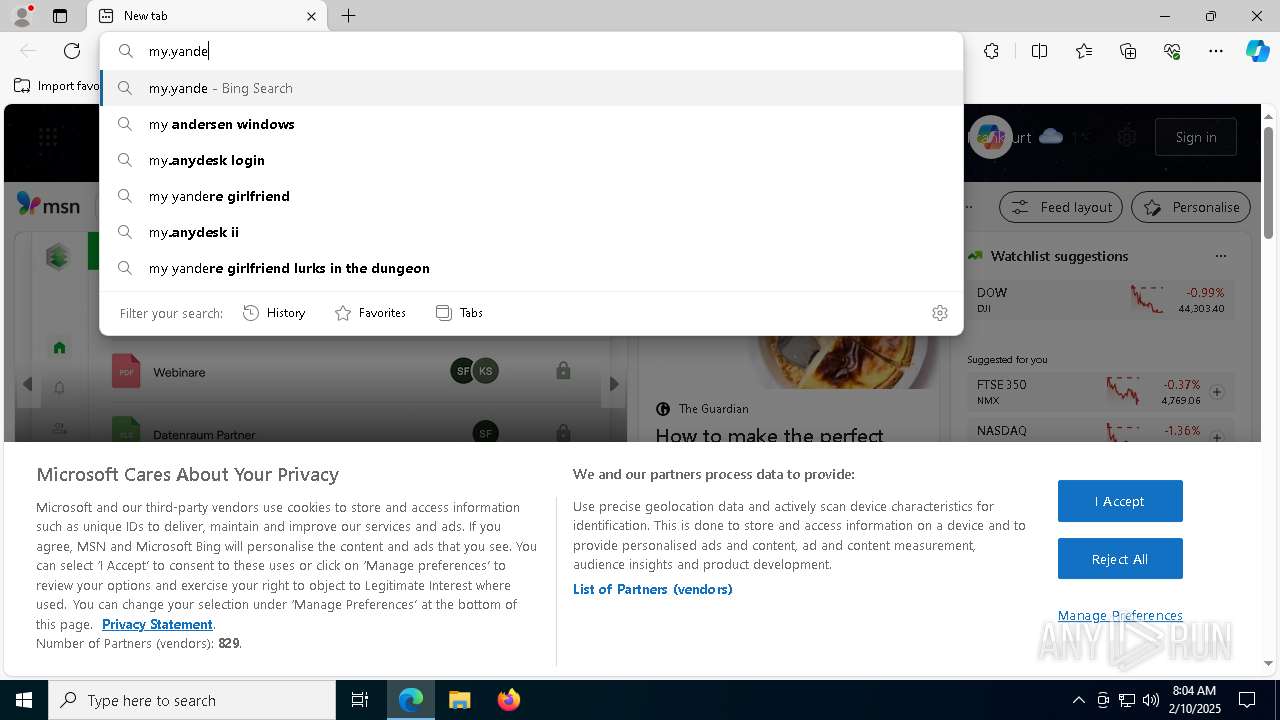Viewport: 1280px width, 720px height.
Task: Filter search by Tabs
Action: pos(459,313)
